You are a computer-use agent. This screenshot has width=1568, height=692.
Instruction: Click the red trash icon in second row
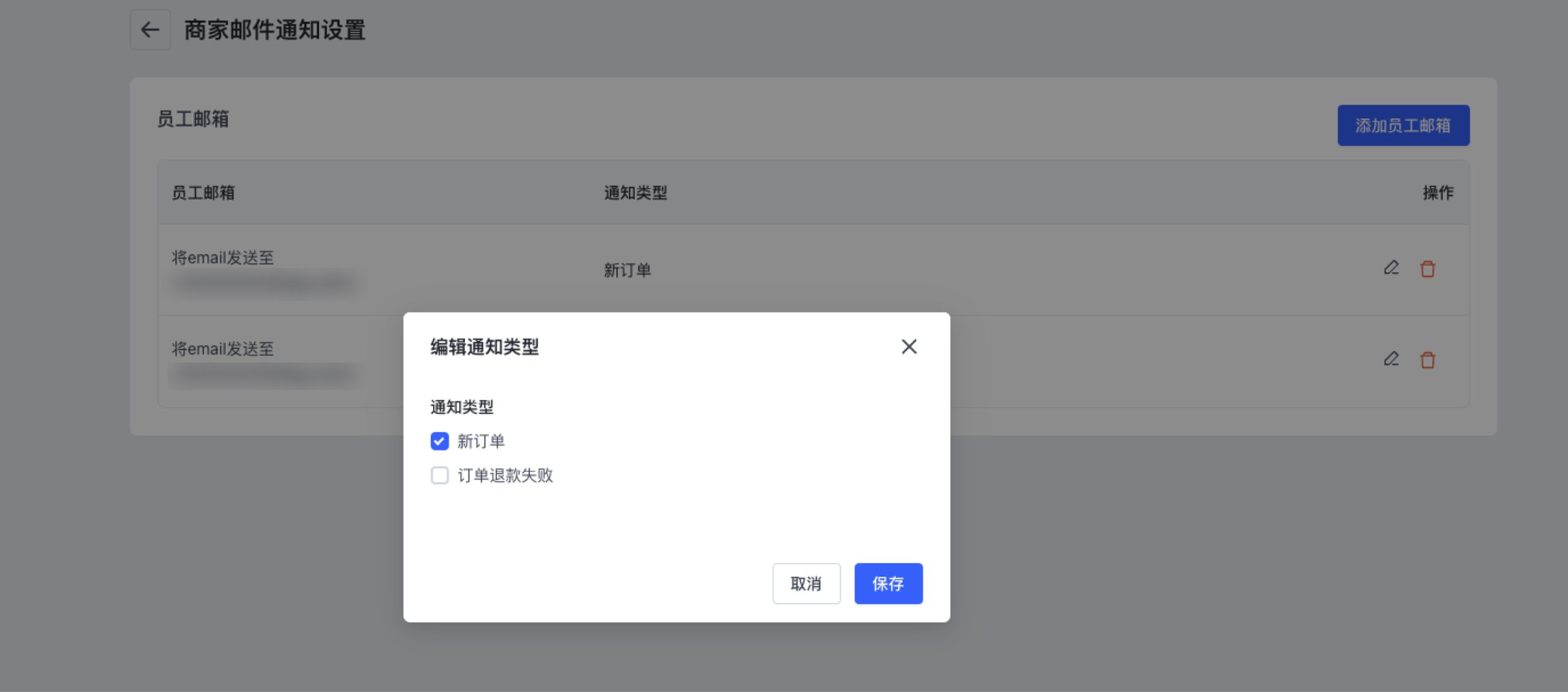pyautogui.click(x=1428, y=360)
